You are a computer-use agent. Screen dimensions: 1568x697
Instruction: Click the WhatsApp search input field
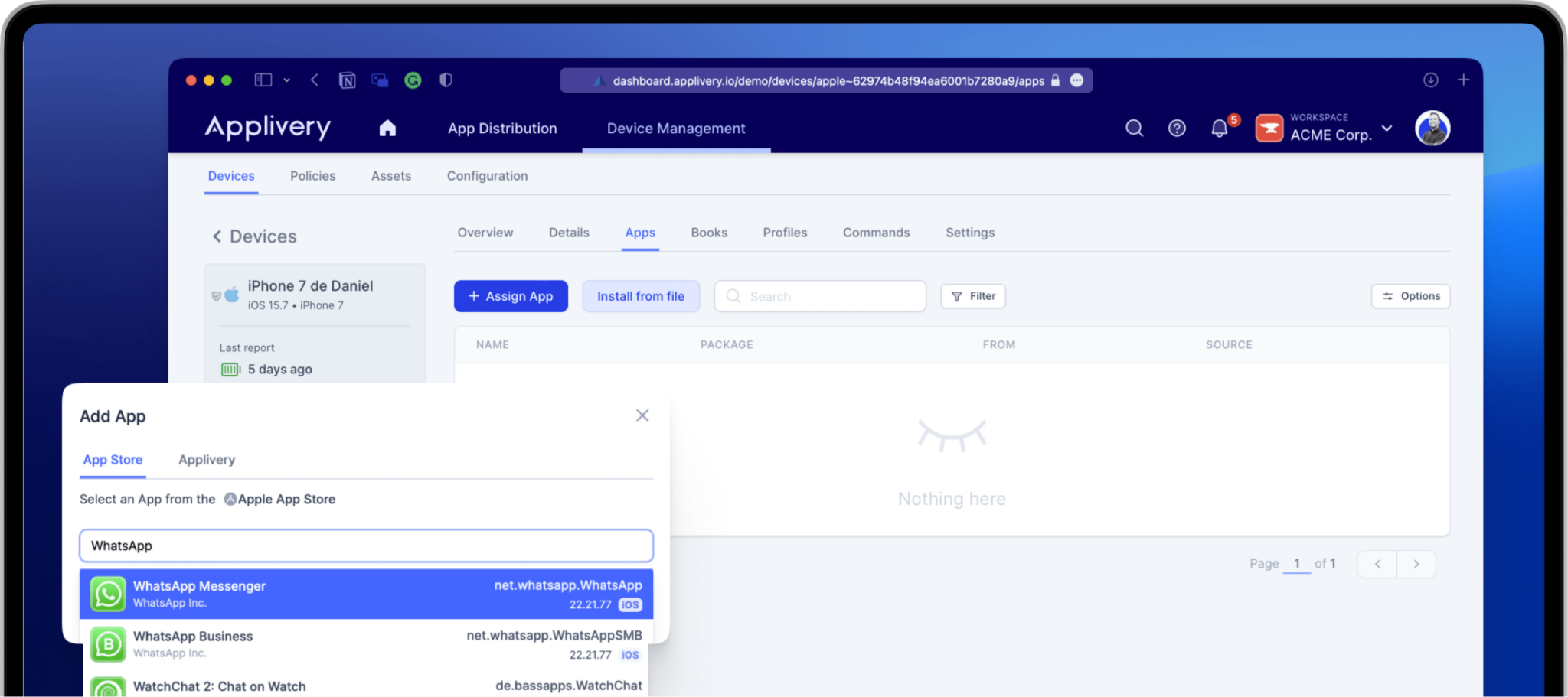pos(365,546)
